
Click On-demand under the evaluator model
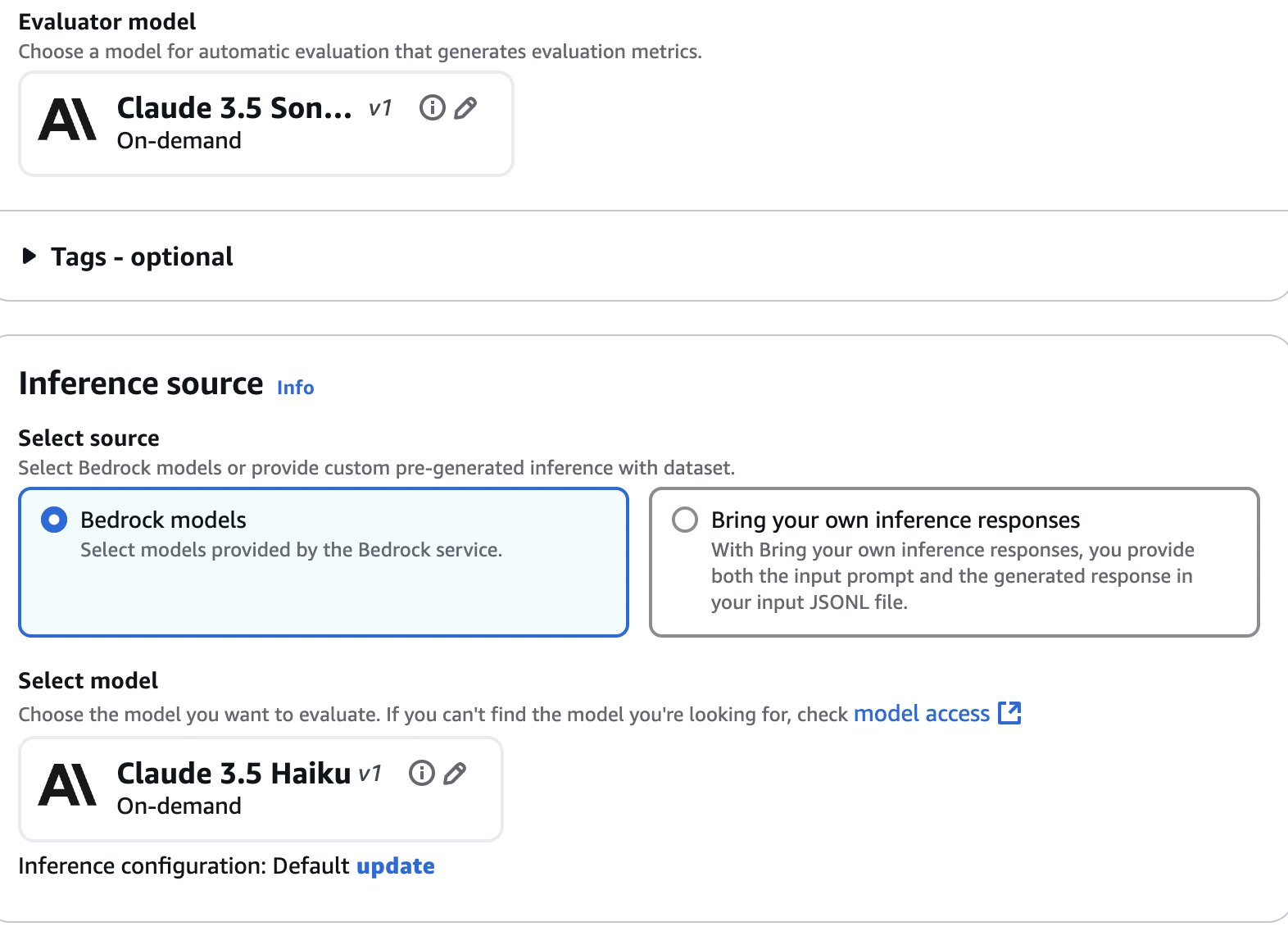point(179,140)
